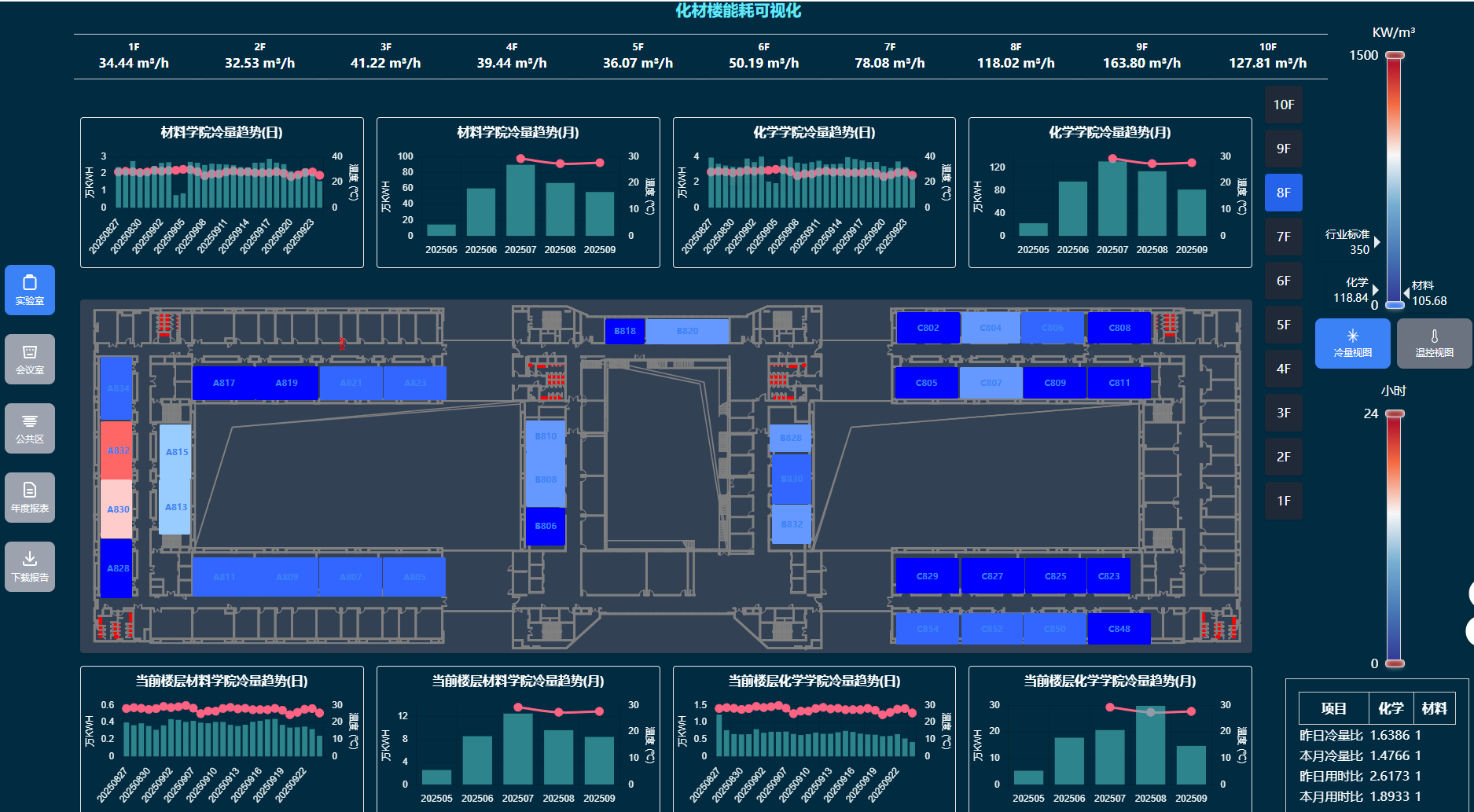Select room B806 on the floor plan
This screenshot has width=1474, height=812.
tap(546, 526)
